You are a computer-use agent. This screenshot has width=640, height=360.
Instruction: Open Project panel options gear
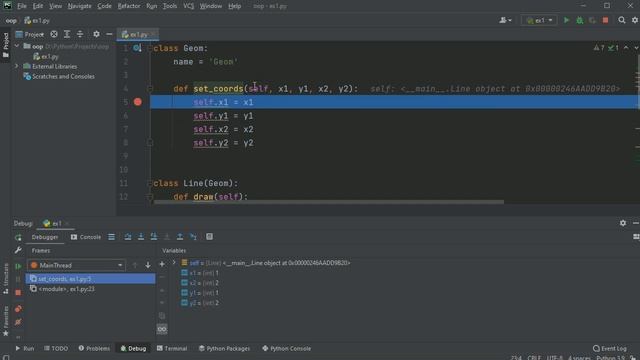click(x=96, y=34)
